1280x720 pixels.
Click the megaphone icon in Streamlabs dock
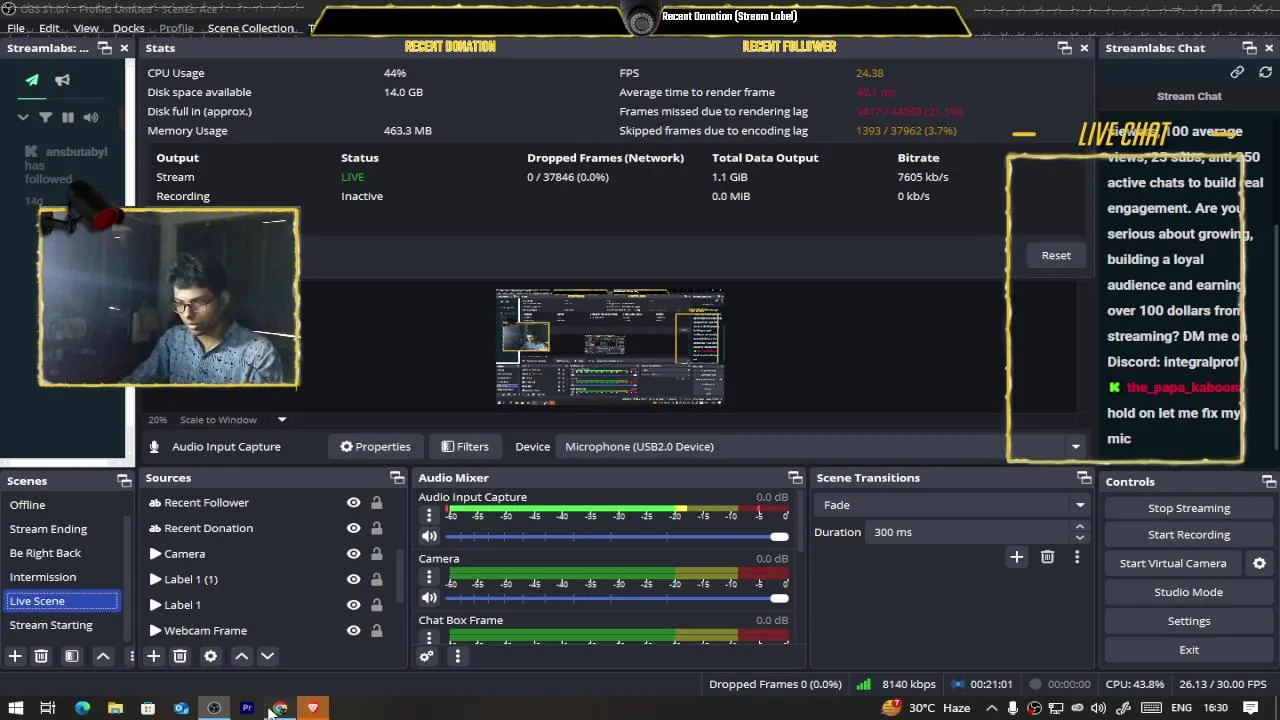(x=62, y=80)
